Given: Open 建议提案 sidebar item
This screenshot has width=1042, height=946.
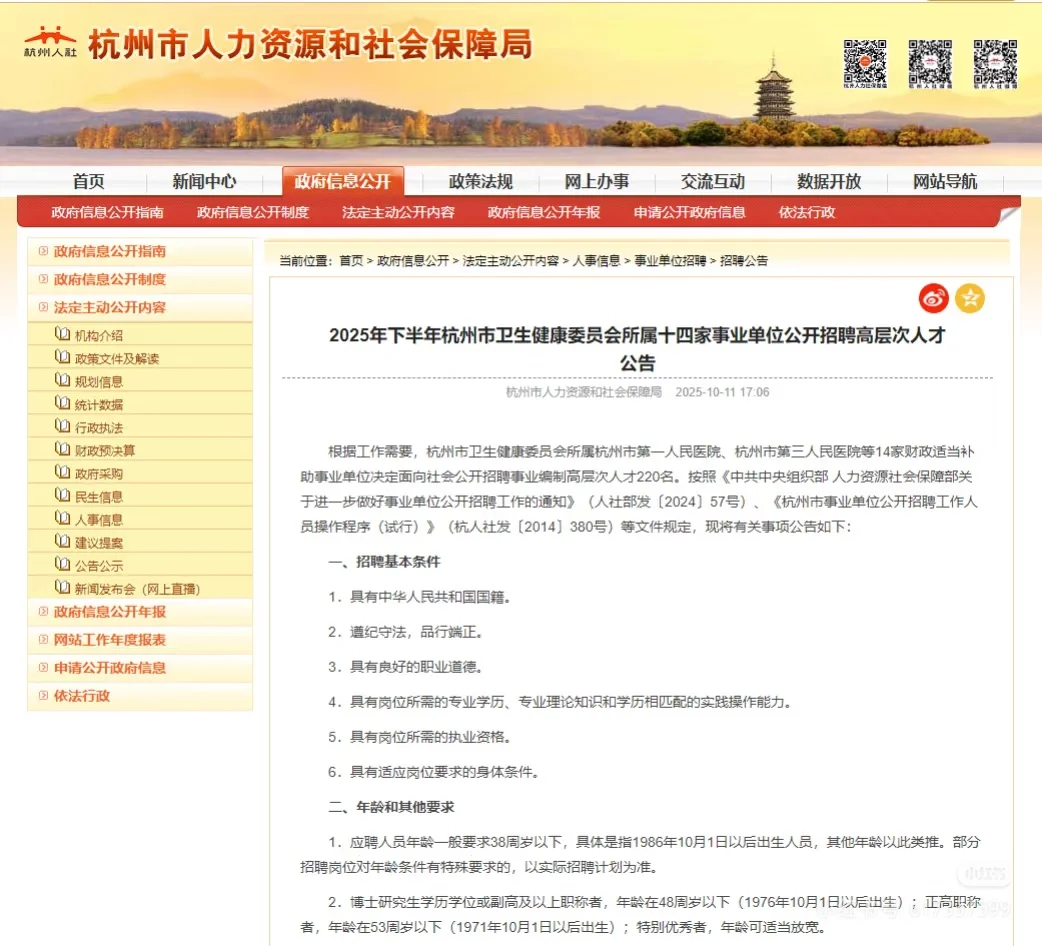Looking at the screenshot, I should (x=98, y=543).
